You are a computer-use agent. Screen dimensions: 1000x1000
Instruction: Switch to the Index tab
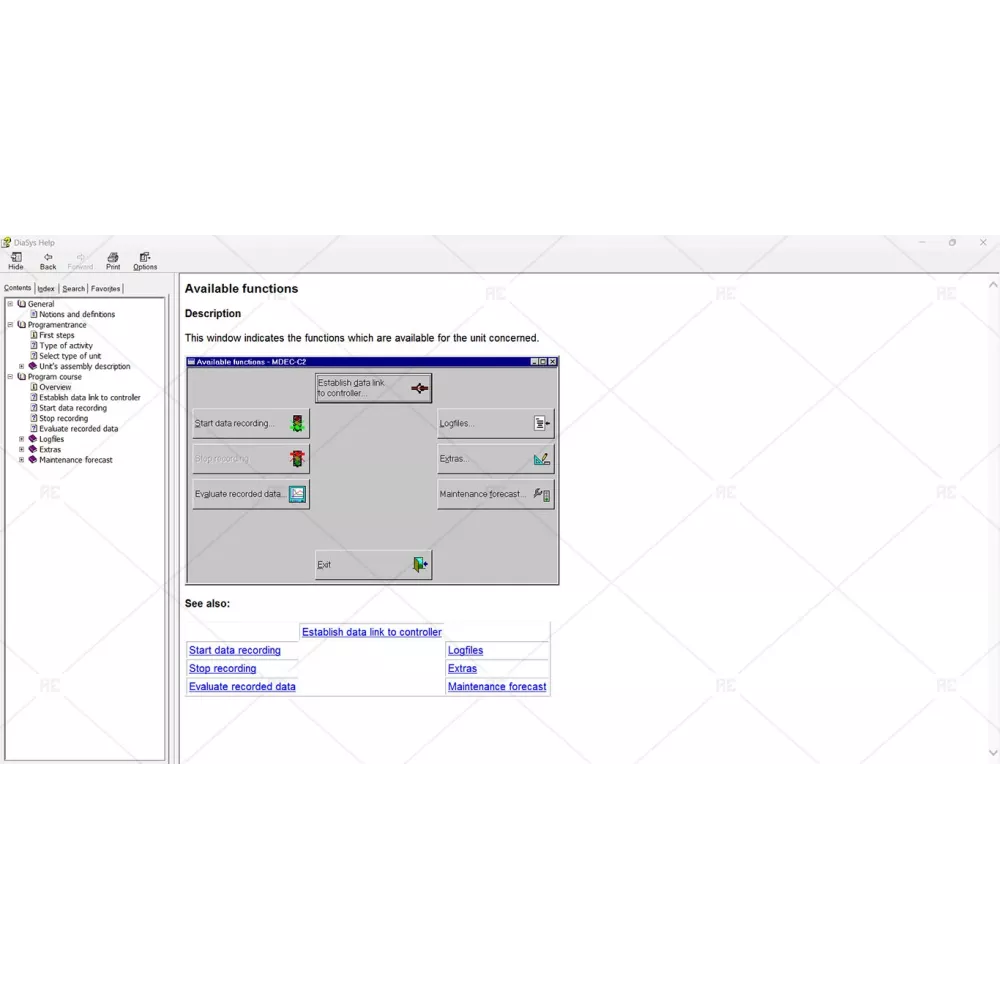[x=46, y=289]
